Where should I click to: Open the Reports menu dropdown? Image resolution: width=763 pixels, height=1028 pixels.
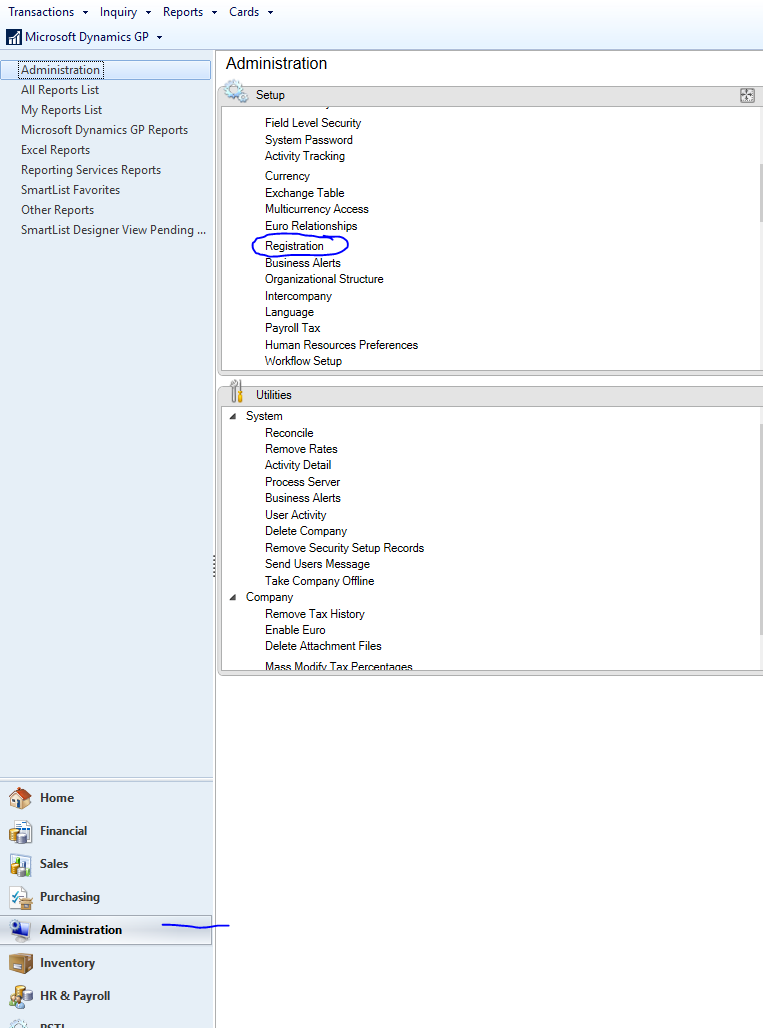pos(189,12)
